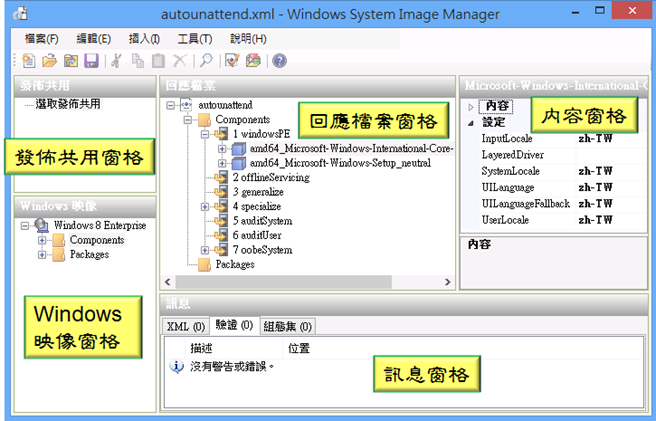The height and width of the screenshot is (421, 656).
Task: Switch to the 組態集 (0) tab
Action: (287, 326)
